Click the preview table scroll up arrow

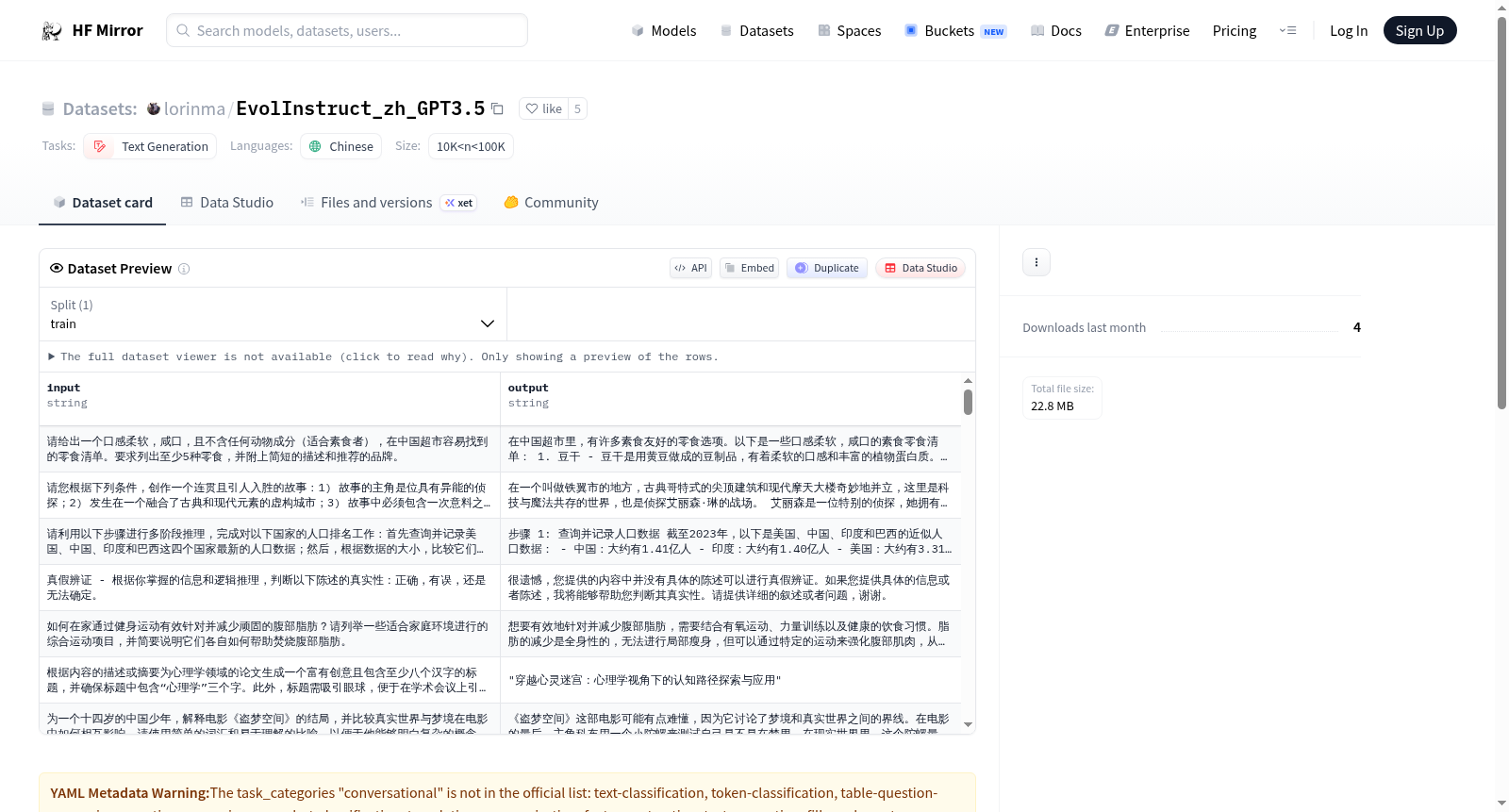pos(968,381)
